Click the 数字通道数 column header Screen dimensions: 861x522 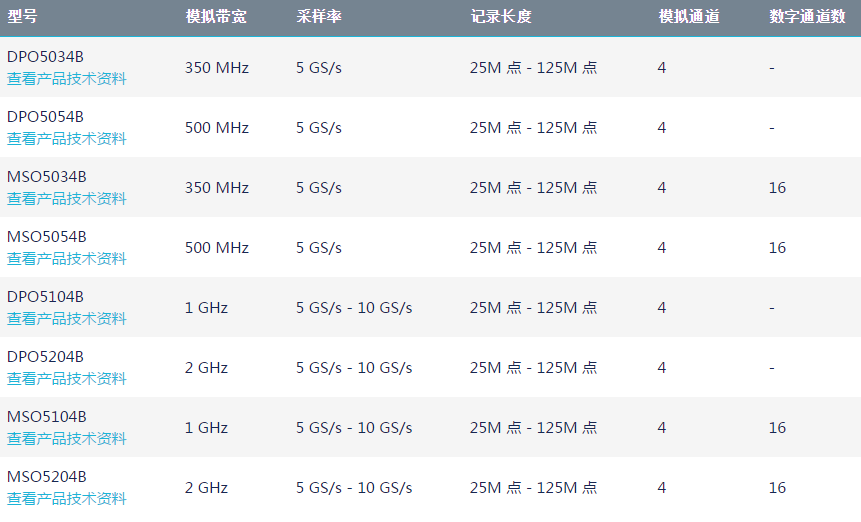click(807, 17)
